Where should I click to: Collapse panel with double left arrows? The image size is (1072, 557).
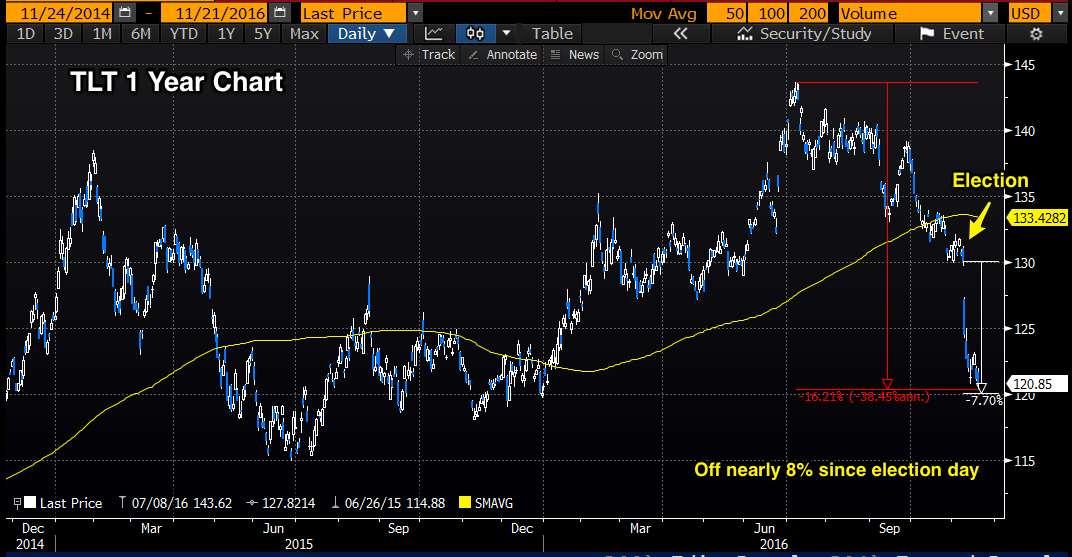[681, 33]
